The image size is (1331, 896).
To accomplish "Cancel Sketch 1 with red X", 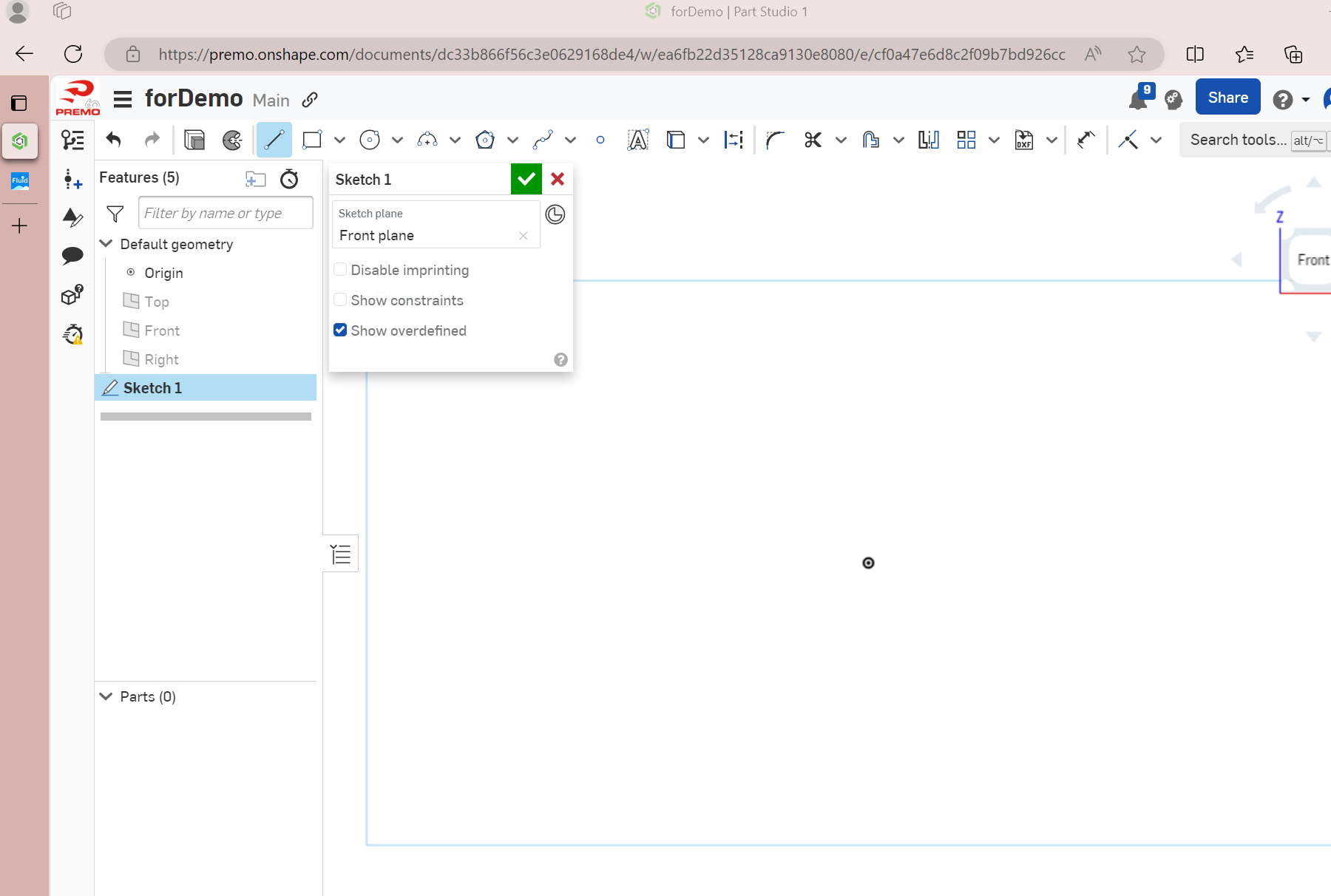I will pos(558,180).
